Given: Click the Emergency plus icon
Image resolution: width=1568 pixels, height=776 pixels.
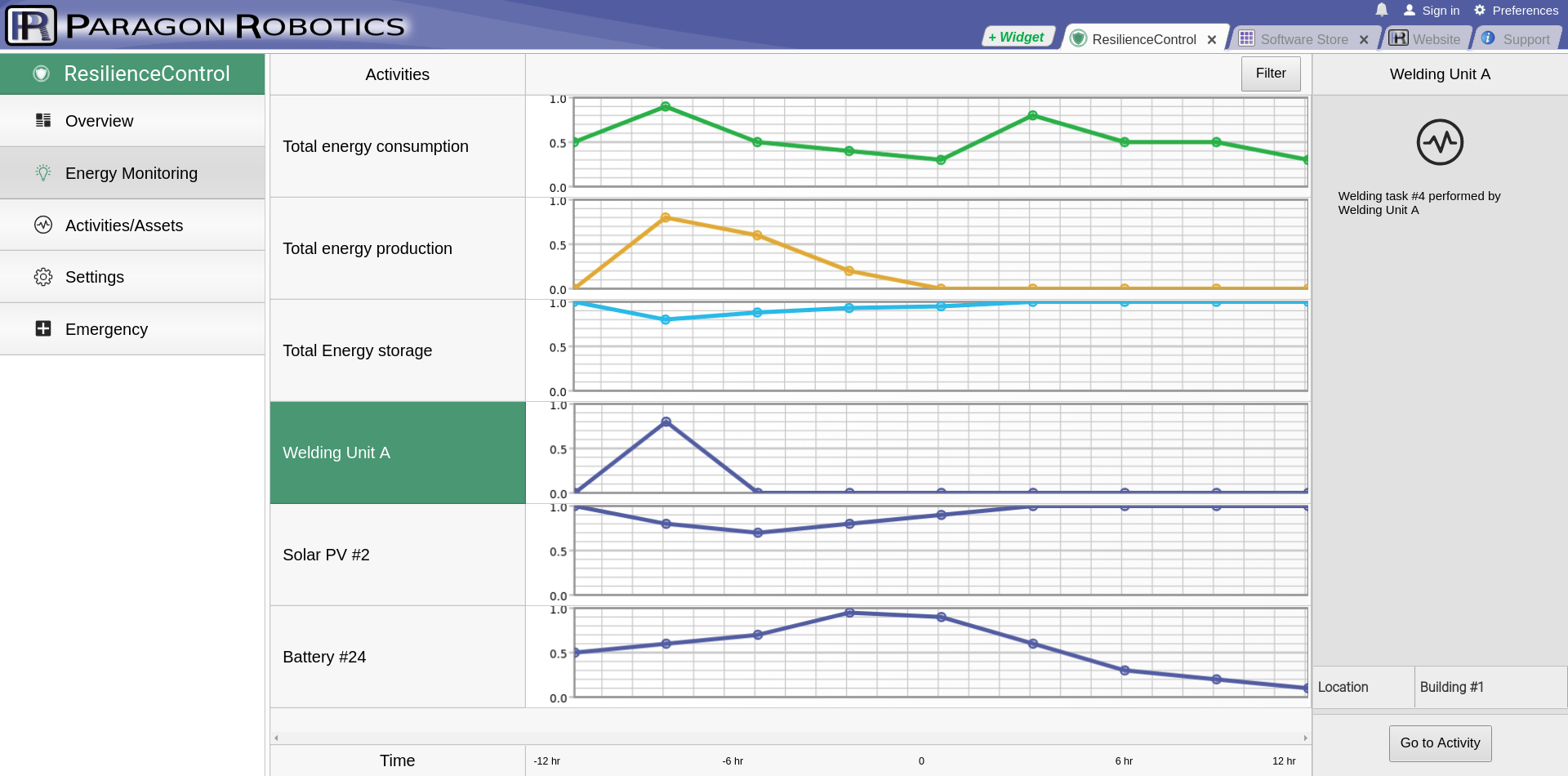Looking at the screenshot, I should [43, 328].
